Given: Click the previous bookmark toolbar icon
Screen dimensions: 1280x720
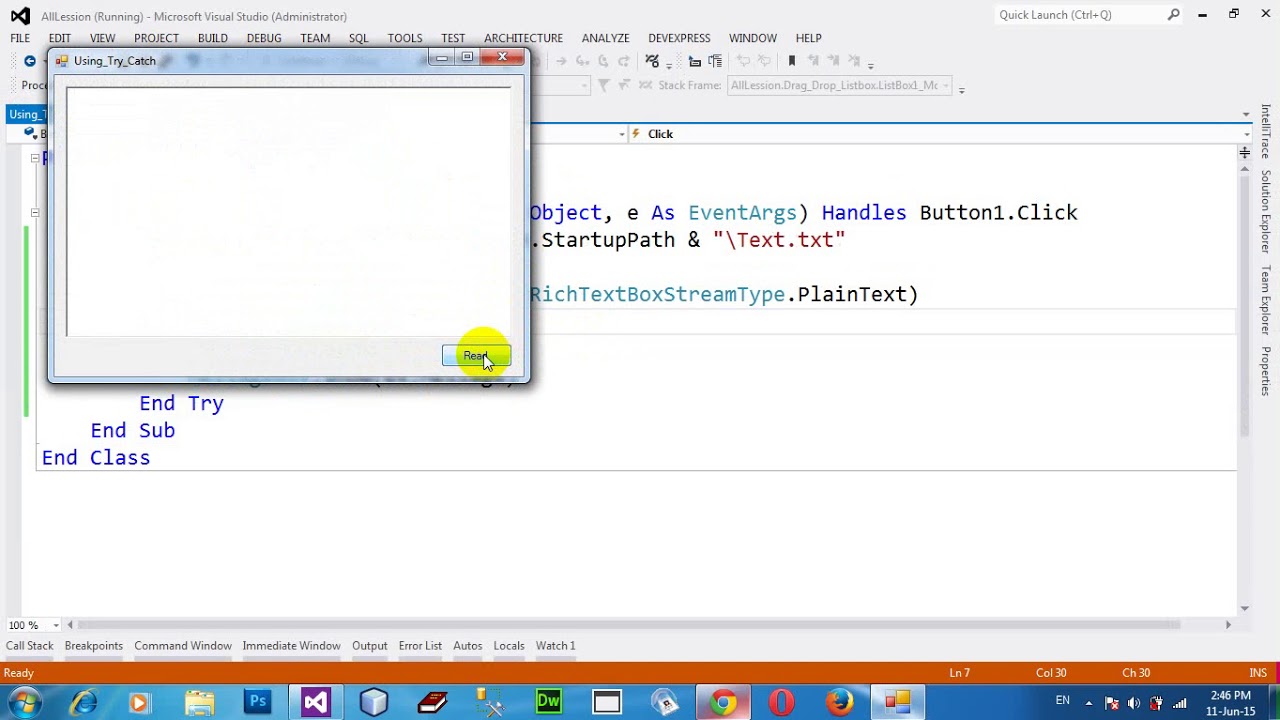Looking at the screenshot, I should pyautogui.click(x=813, y=61).
